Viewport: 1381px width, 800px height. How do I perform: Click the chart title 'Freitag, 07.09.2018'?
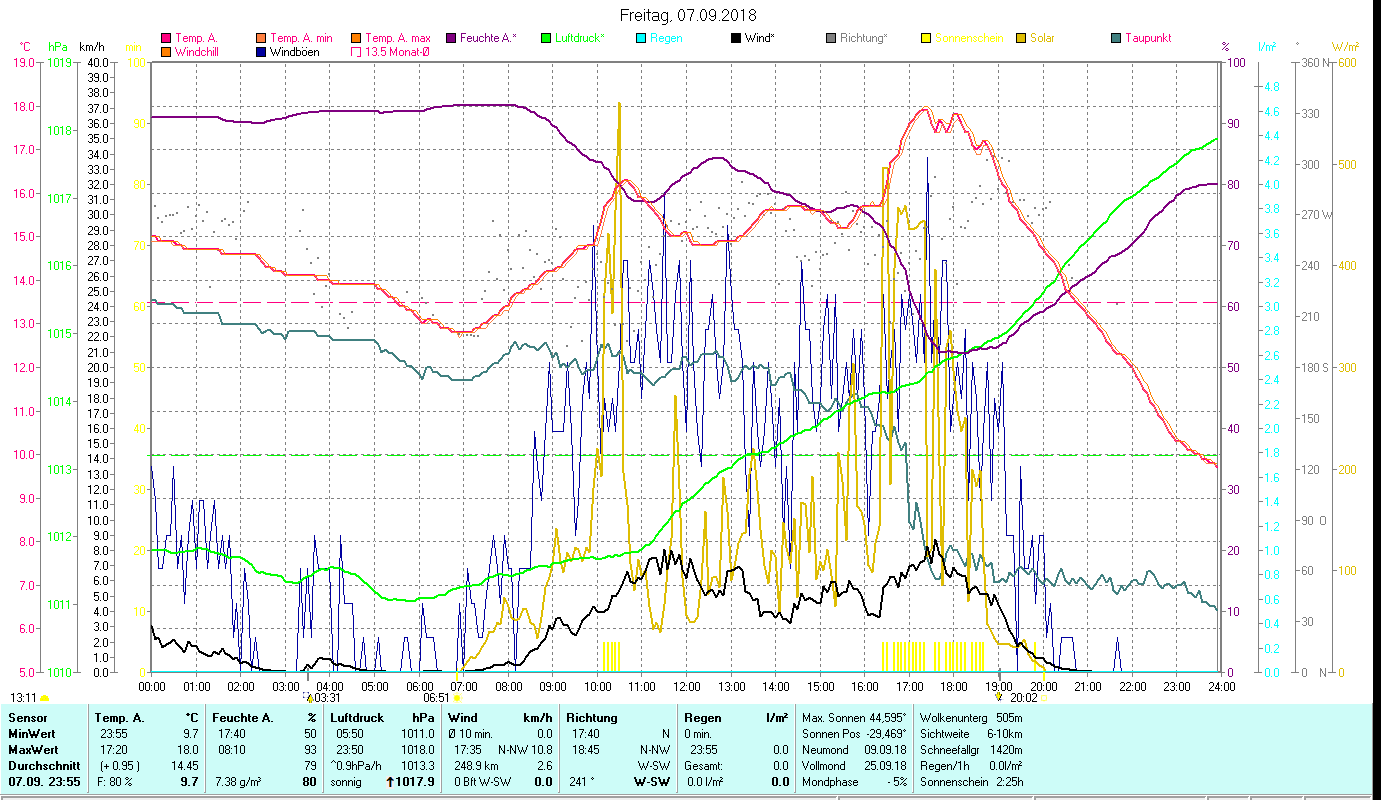pyautogui.click(x=688, y=15)
